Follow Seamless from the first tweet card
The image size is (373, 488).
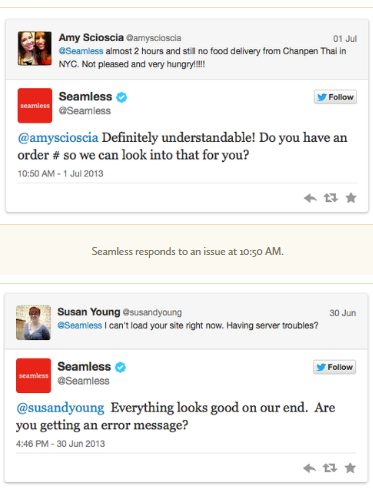pyautogui.click(x=335, y=97)
